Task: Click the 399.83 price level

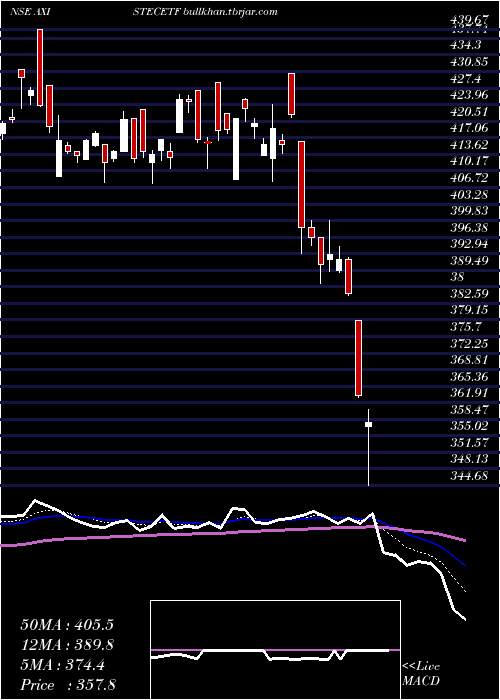Action: [x=467, y=211]
